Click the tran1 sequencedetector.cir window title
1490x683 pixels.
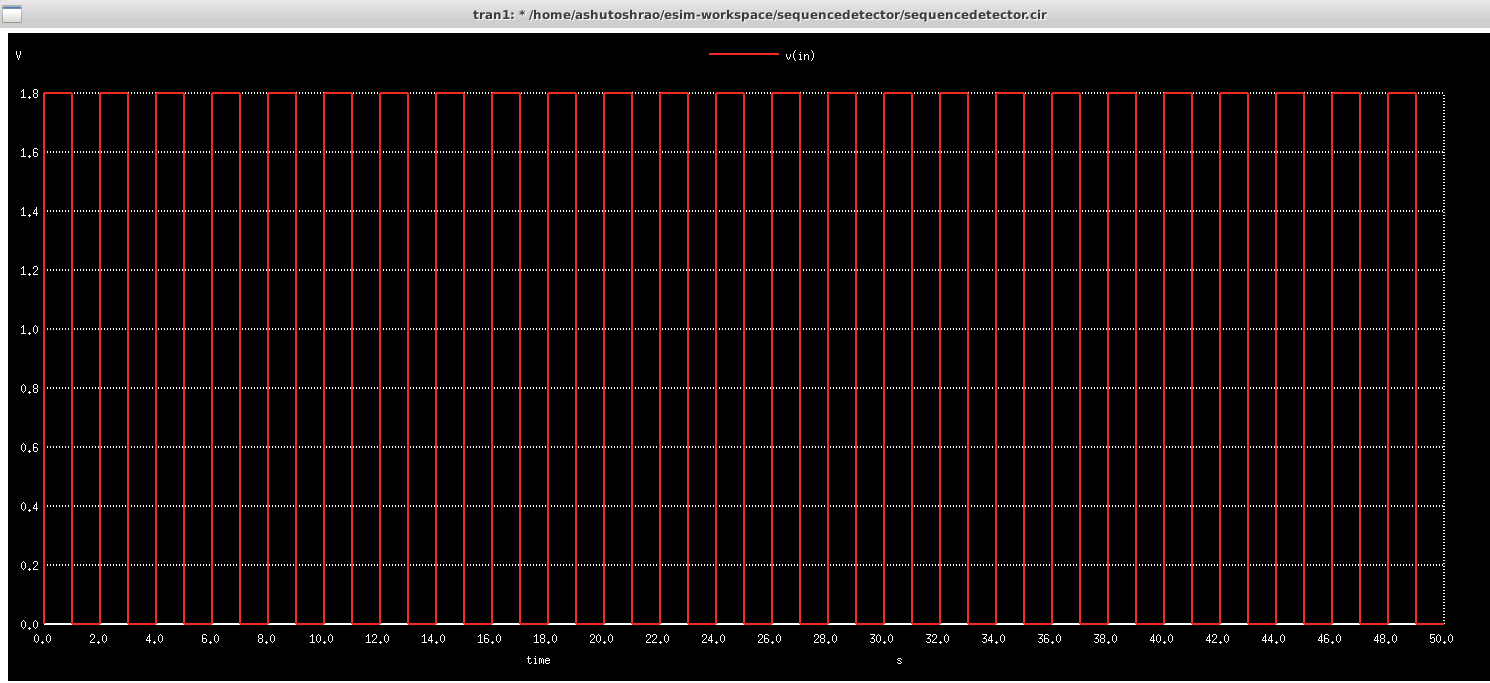coord(760,14)
